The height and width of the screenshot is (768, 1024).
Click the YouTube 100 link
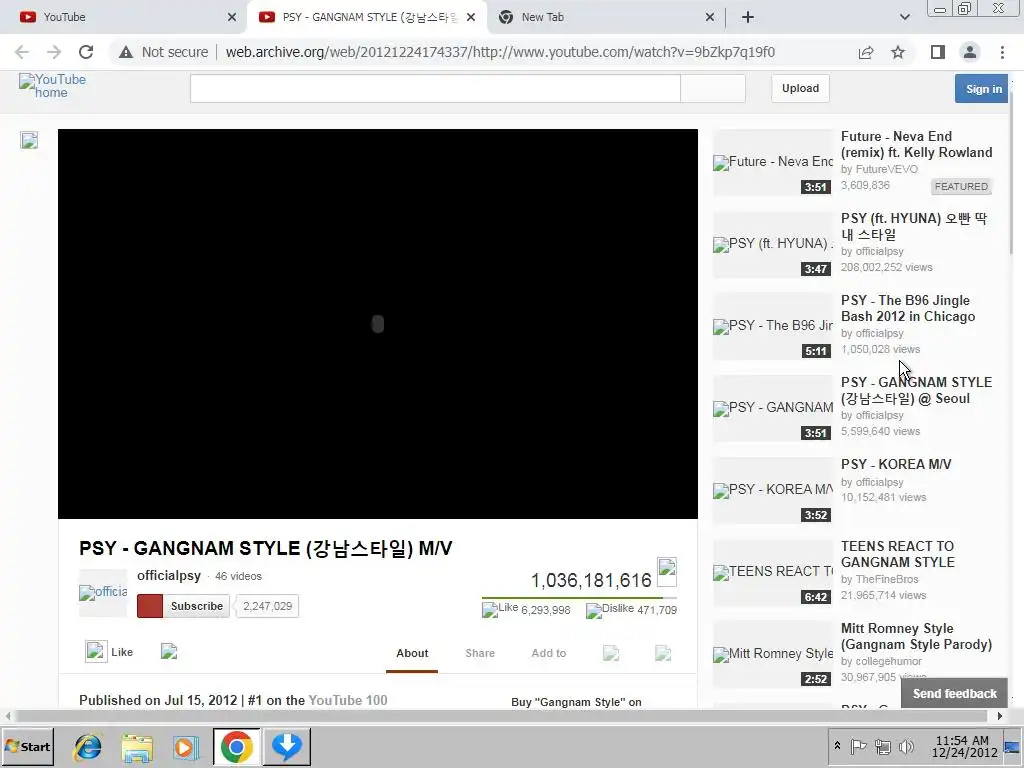(347, 700)
